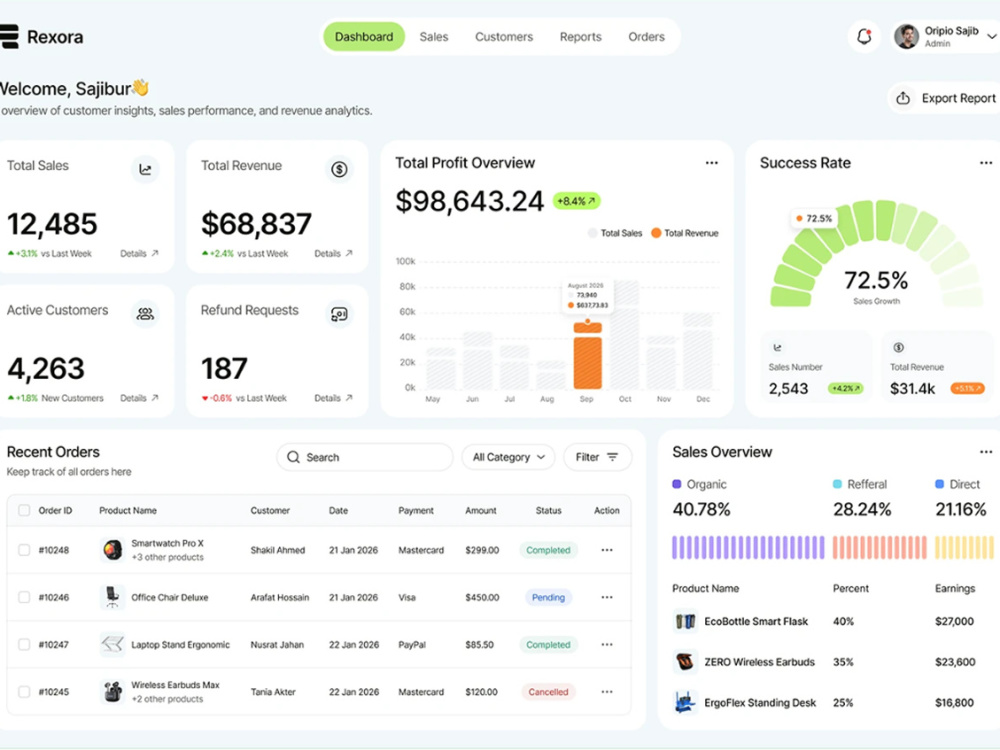Click the Oct bar in profit chart
Screen dimensions: 1000x750
pyautogui.click(x=625, y=335)
